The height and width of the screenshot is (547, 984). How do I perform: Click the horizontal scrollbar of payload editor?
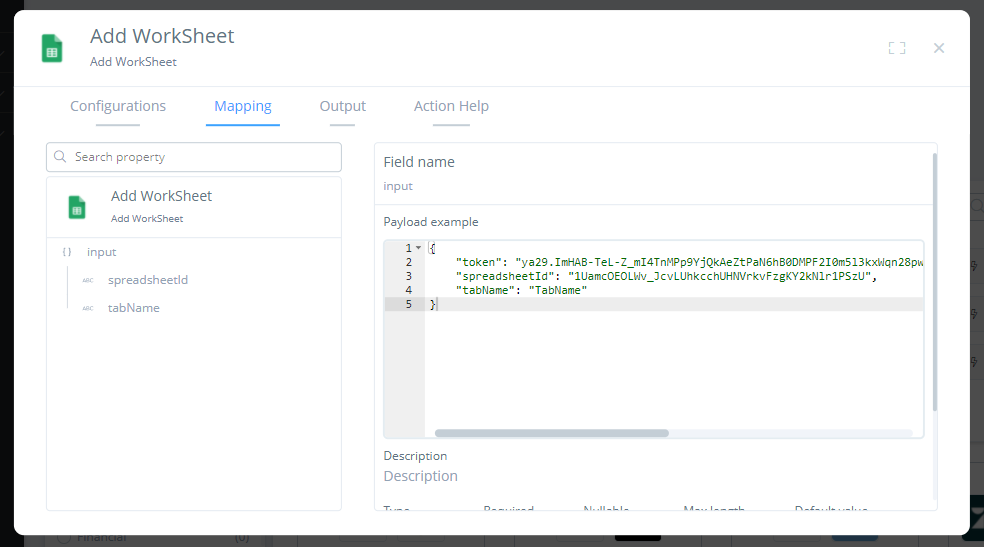(552, 433)
